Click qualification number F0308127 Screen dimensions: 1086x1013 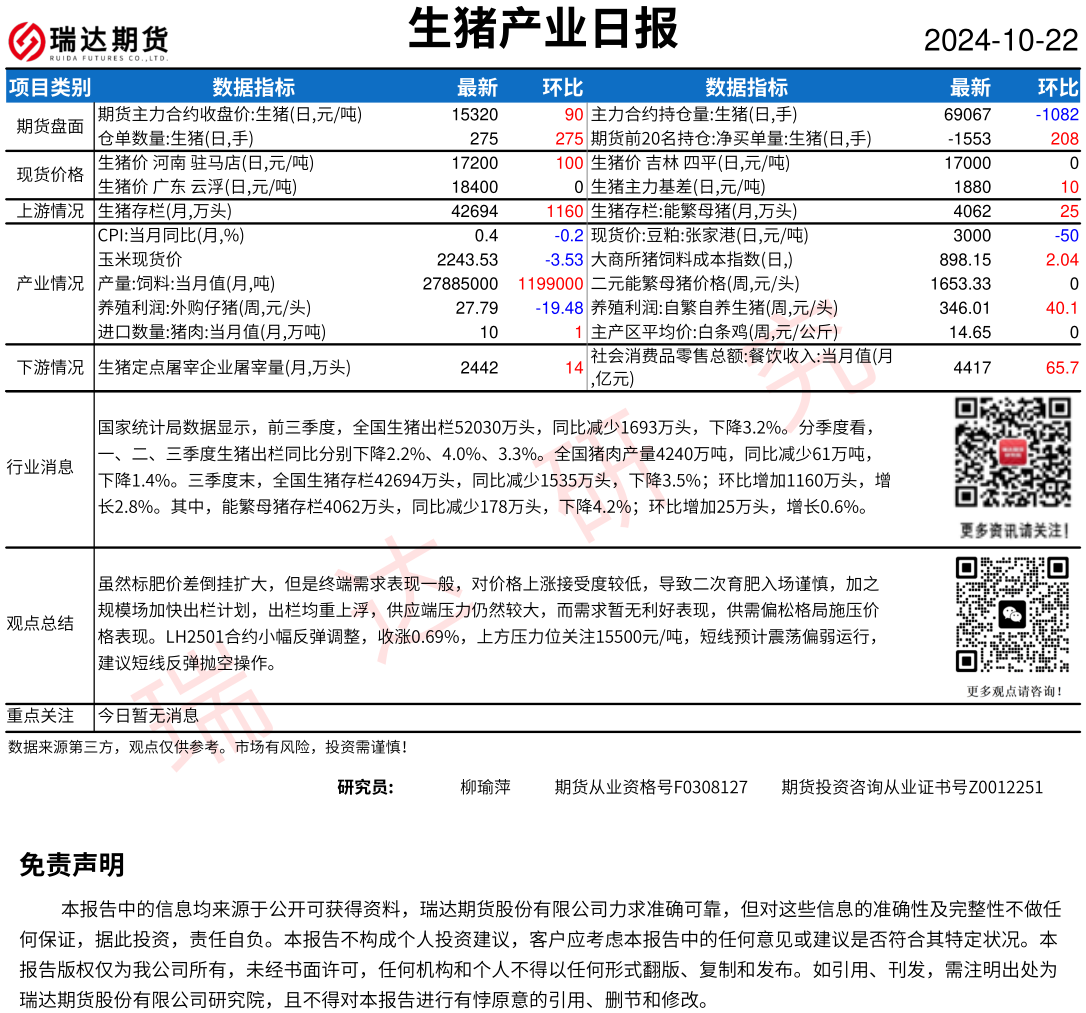(650, 787)
